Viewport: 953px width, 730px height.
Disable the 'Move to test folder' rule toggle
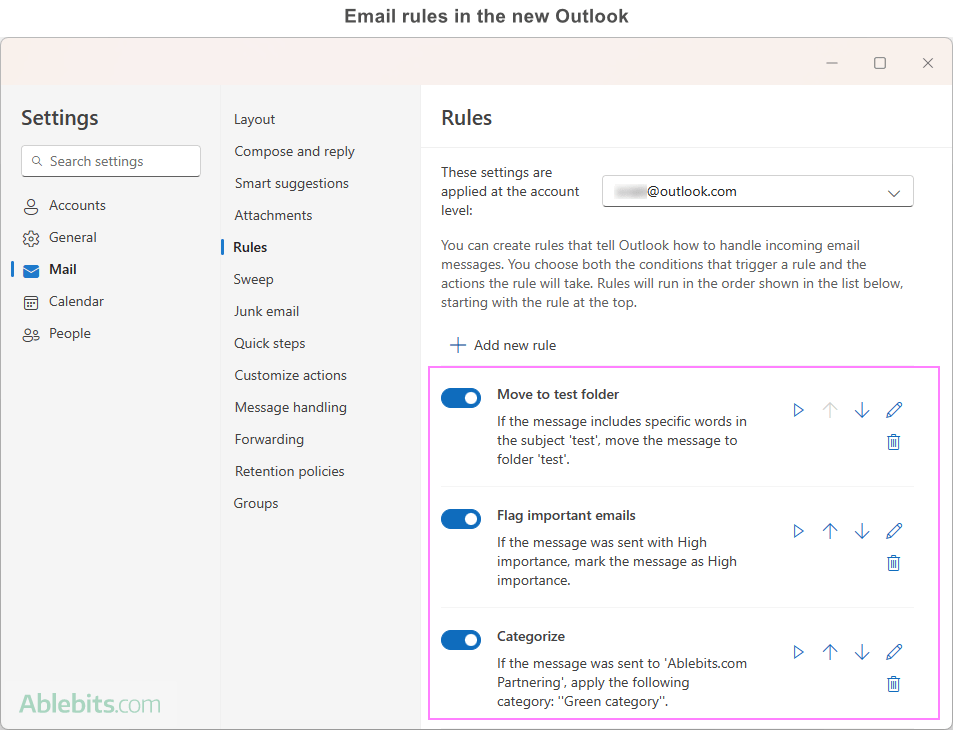461,398
